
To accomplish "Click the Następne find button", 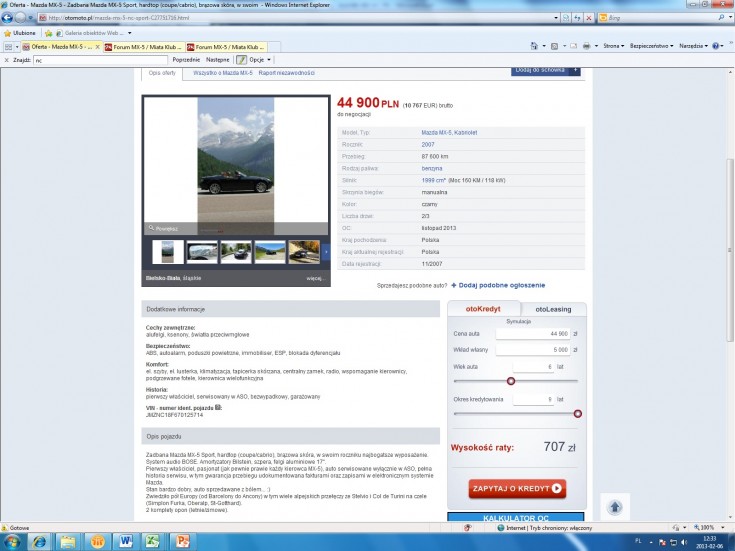I will (x=218, y=60).
